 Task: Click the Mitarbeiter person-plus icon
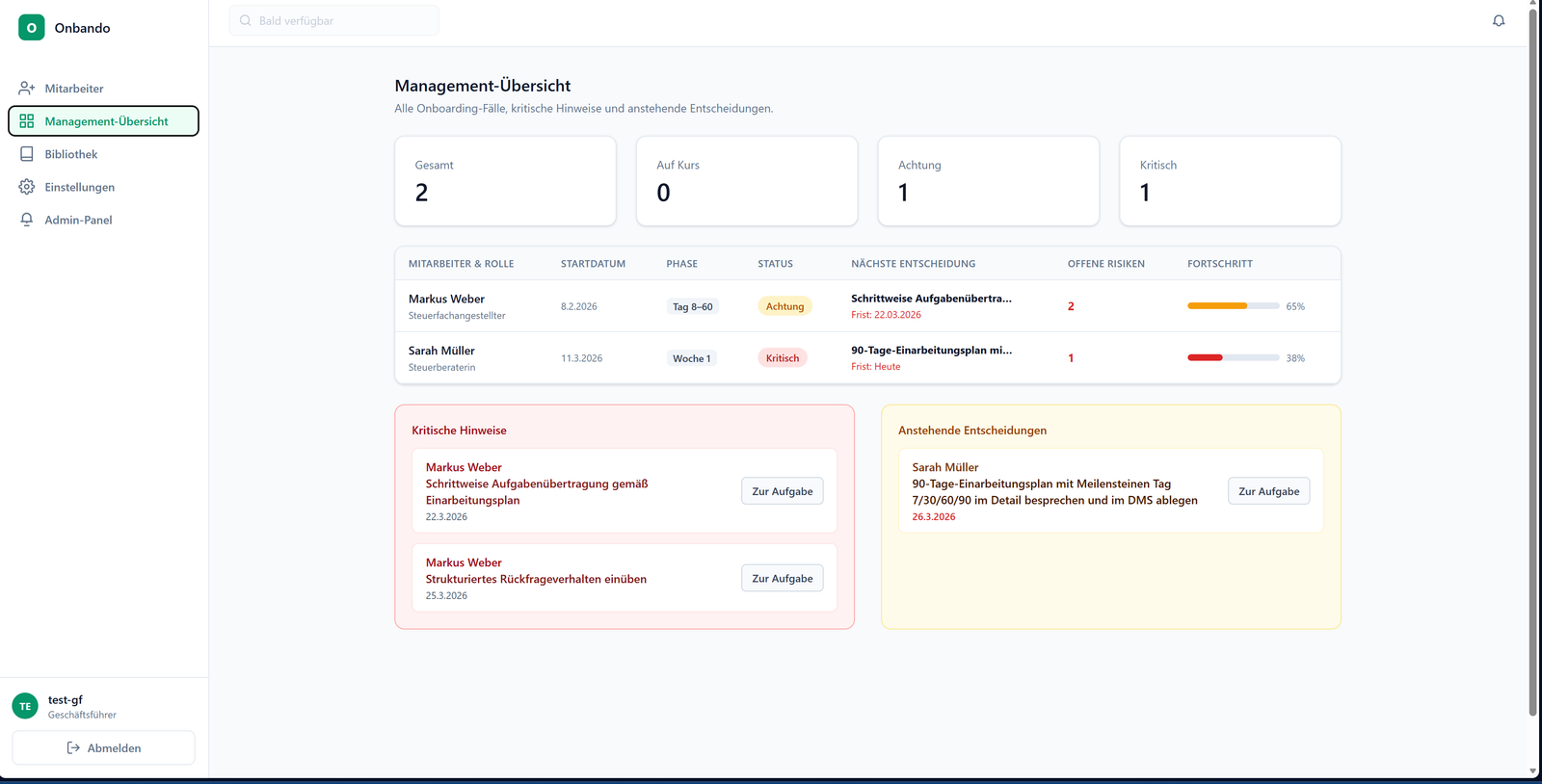pyautogui.click(x=27, y=89)
